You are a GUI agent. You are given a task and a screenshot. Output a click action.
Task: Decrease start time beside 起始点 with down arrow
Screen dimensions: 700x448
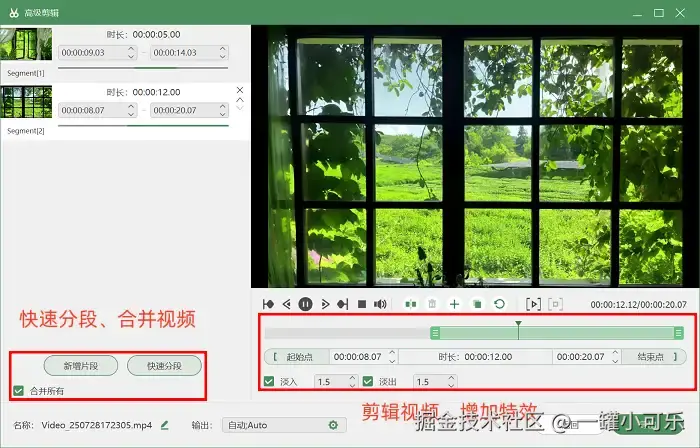[x=392, y=361]
